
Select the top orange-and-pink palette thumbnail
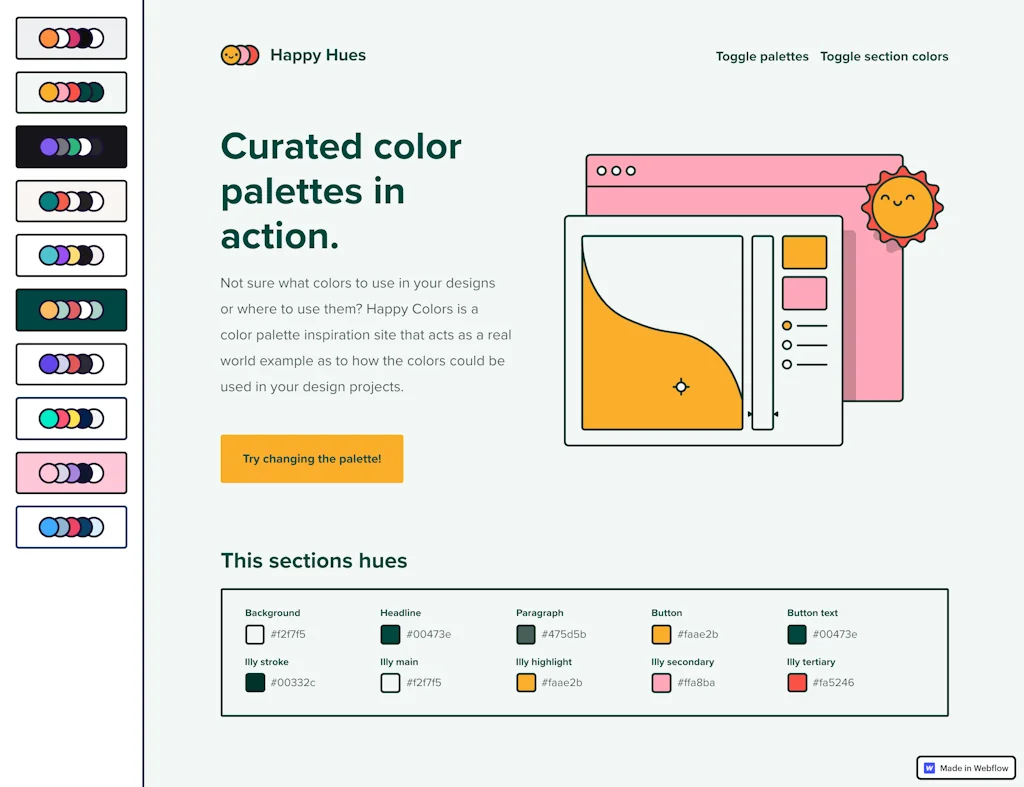pos(70,38)
